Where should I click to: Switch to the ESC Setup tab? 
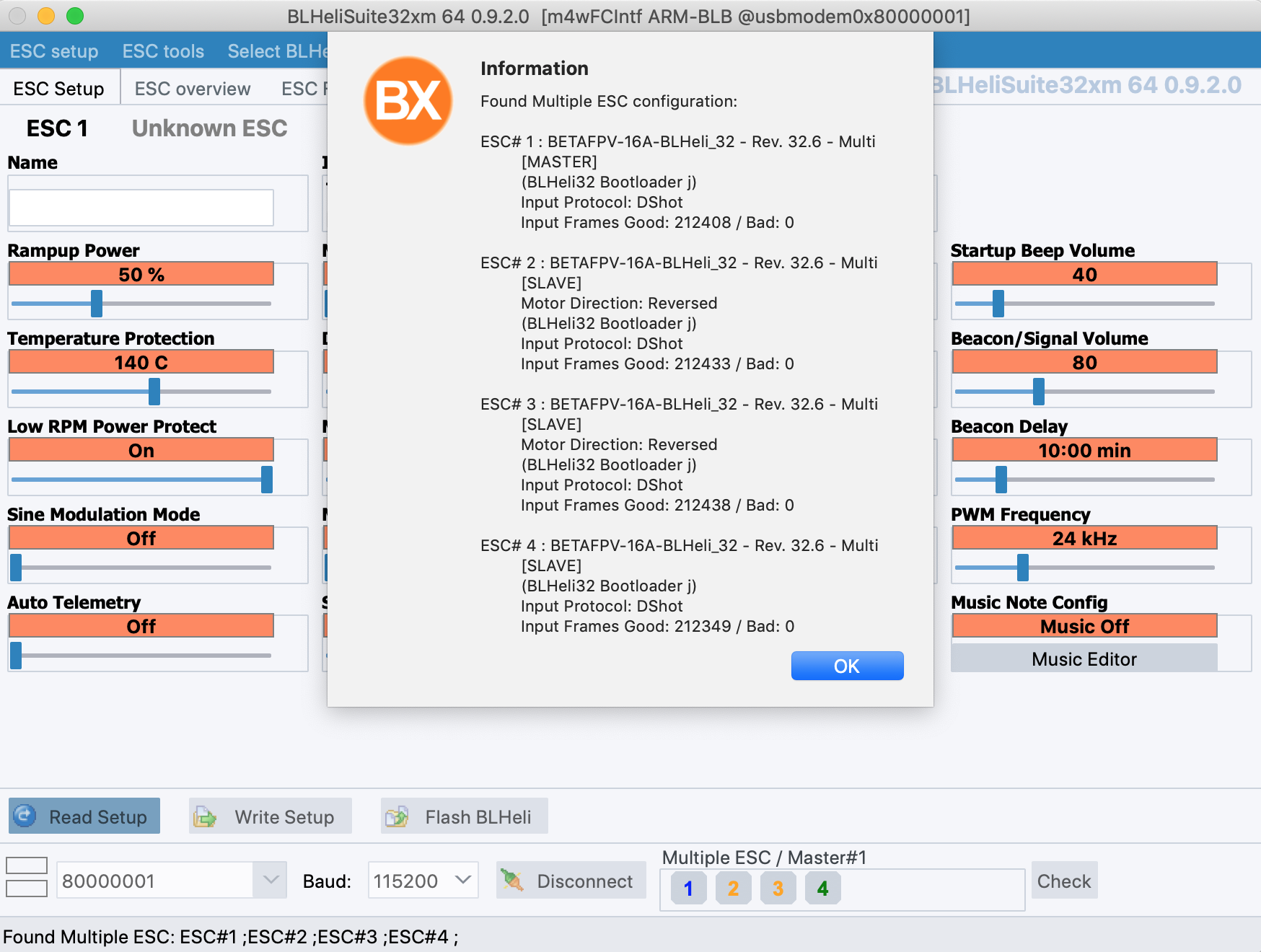[x=59, y=89]
